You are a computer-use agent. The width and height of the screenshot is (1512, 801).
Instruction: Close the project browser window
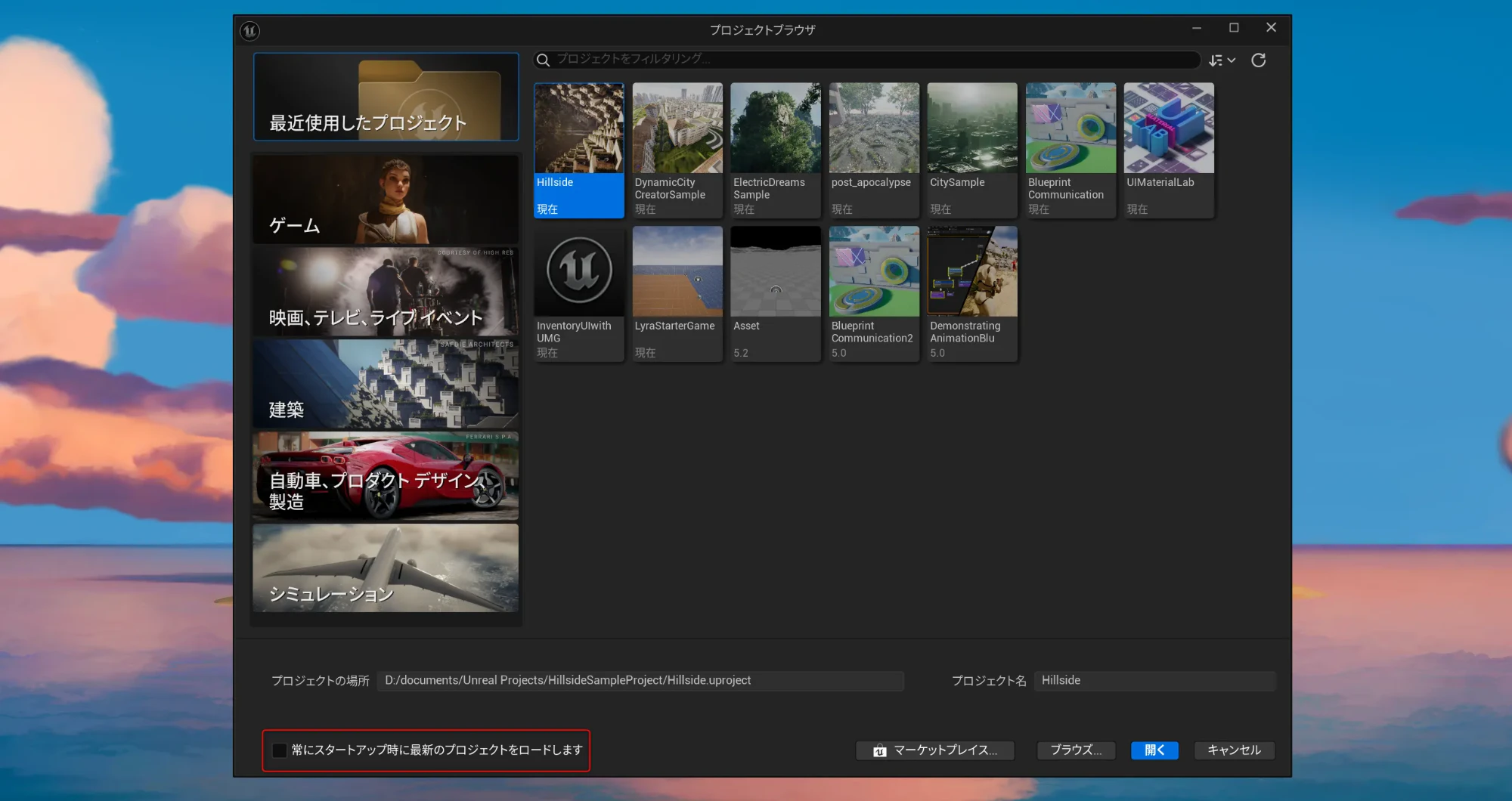click(x=1272, y=28)
